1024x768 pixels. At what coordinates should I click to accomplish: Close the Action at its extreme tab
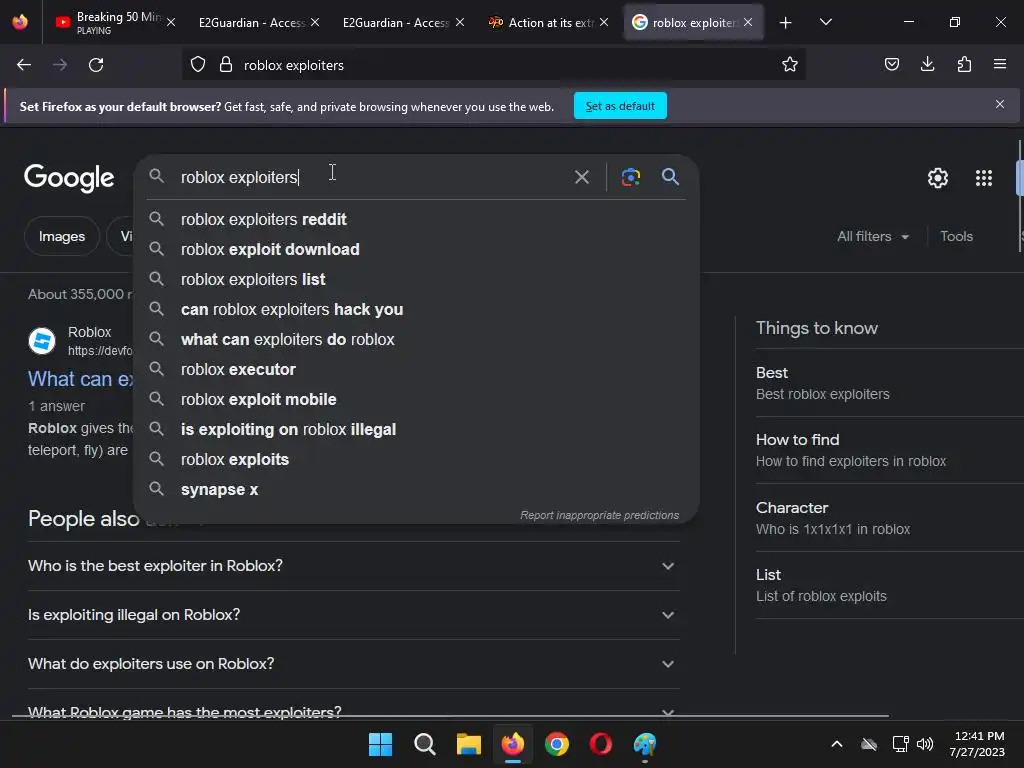[603, 23]
